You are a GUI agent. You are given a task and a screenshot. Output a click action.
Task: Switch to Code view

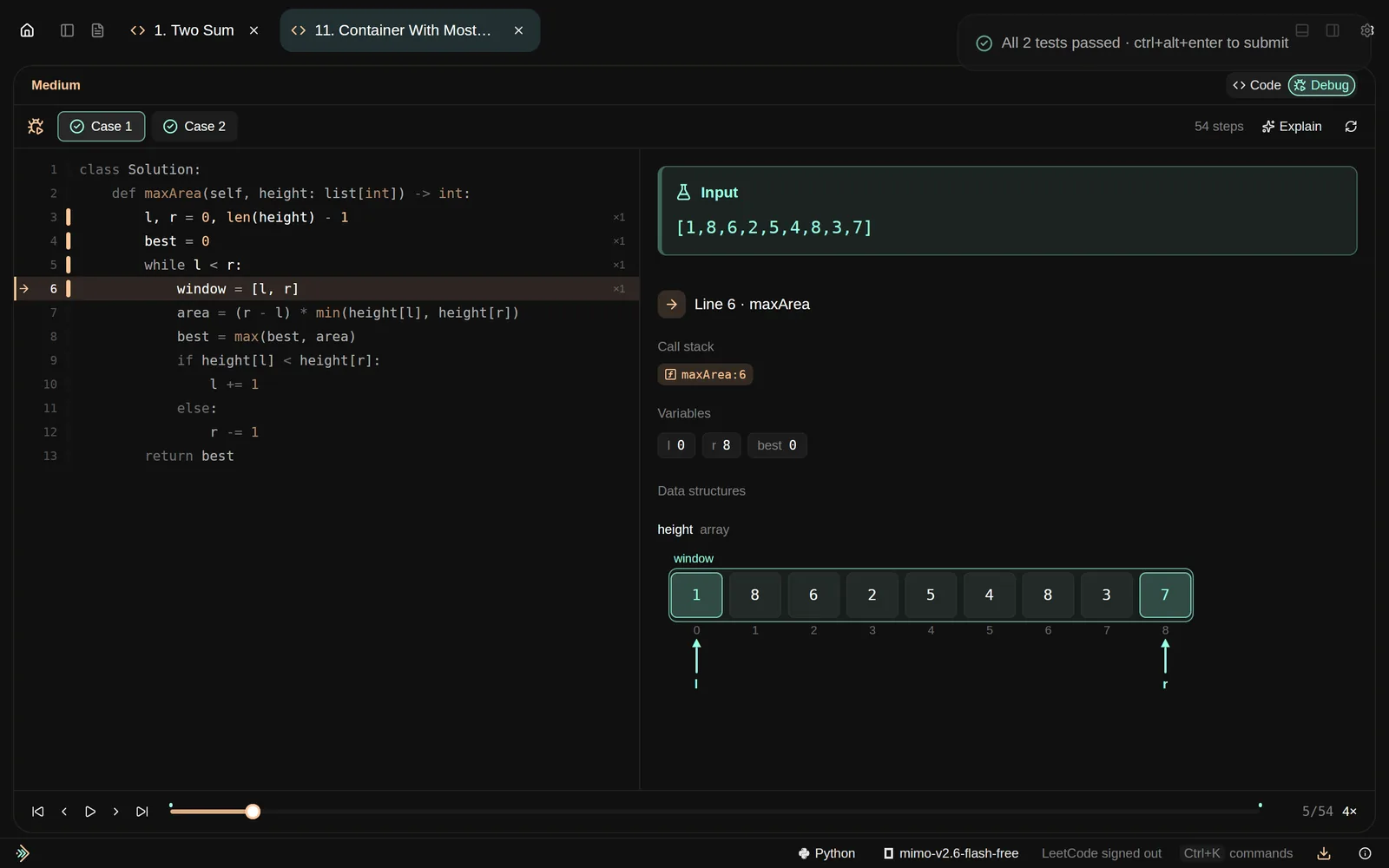[x=1256, y=85]
